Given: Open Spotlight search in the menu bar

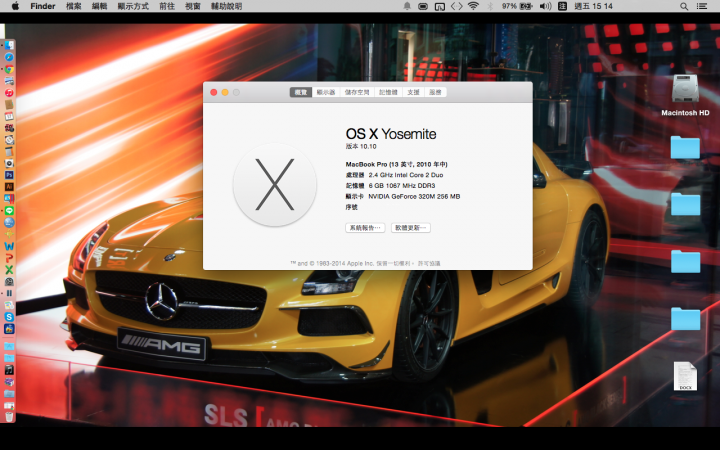Looking at the screenshot, I should [x=684, y=6].
